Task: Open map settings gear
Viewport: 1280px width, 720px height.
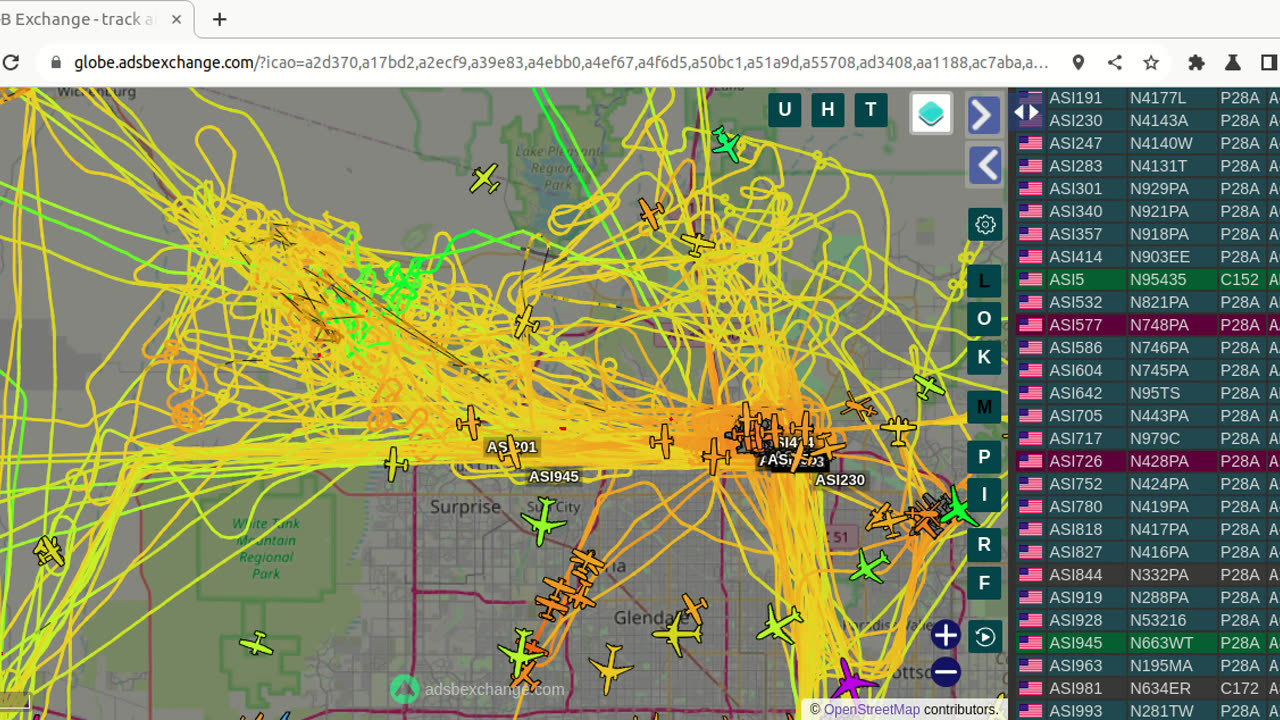Action: (985, 224)
